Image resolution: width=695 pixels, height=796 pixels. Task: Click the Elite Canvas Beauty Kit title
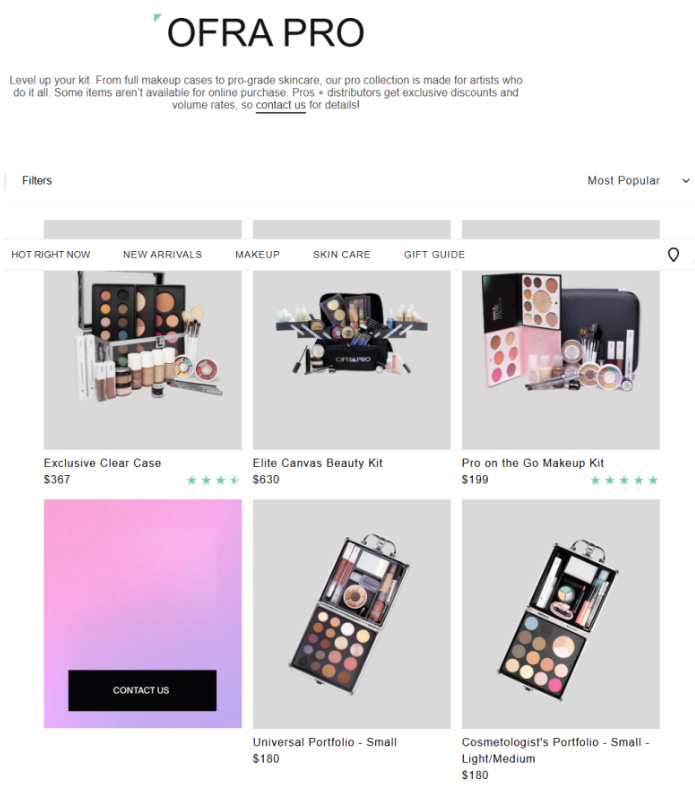(318, 463)
